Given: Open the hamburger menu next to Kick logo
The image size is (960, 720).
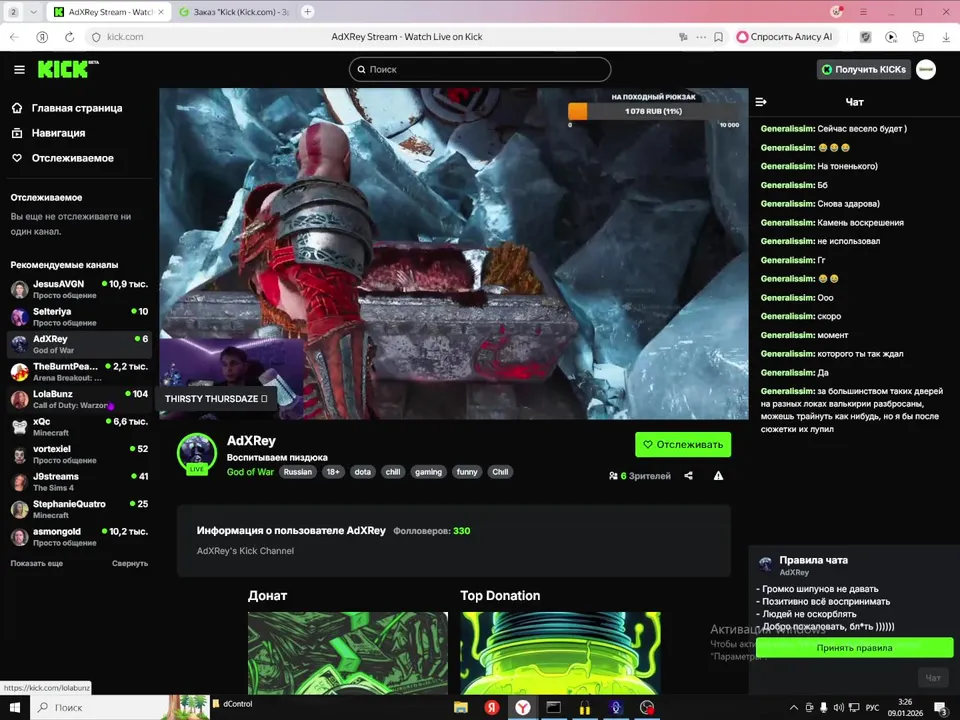Looking at the screenshot, I should coord(20,70).
